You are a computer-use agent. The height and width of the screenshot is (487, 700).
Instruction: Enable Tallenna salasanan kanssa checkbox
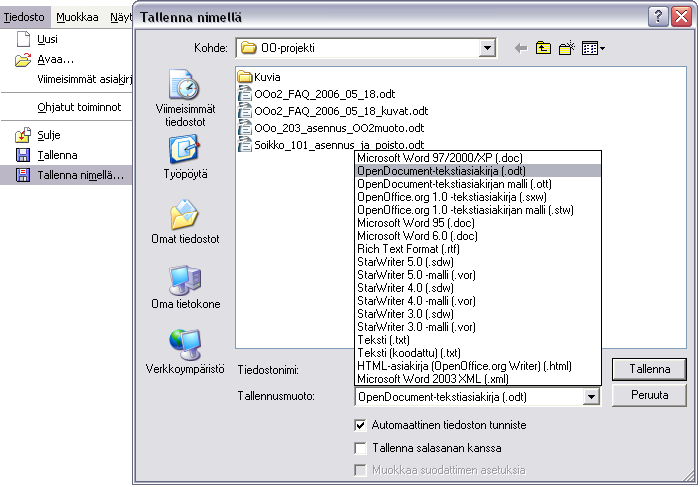coord(360,448)
